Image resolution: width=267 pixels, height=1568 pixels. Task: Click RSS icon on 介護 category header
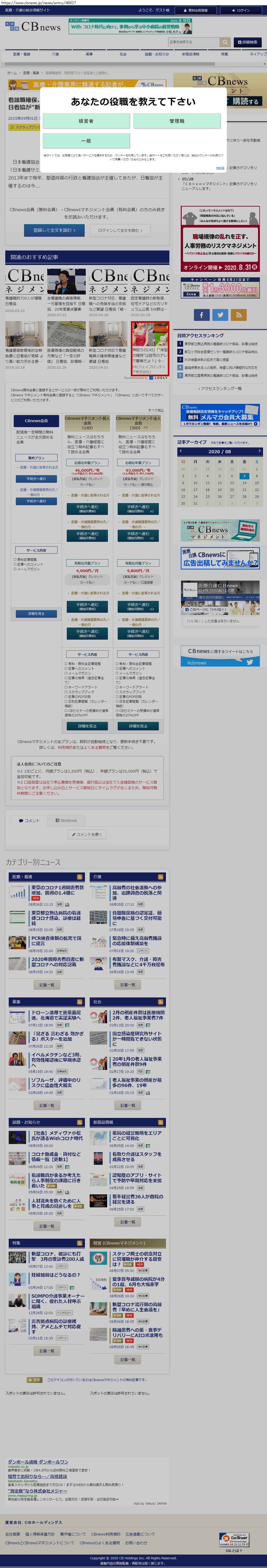click(161, 877)
